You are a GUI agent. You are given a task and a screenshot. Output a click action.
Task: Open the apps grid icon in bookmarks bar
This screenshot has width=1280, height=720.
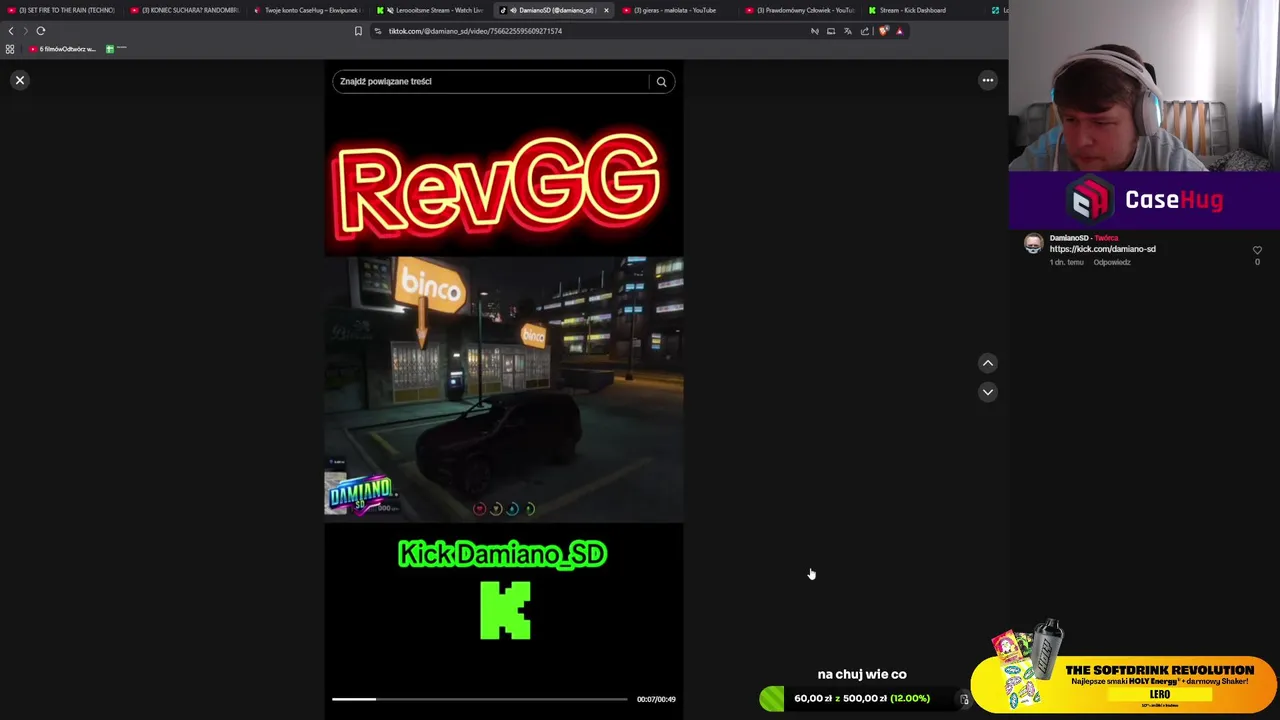10,49
